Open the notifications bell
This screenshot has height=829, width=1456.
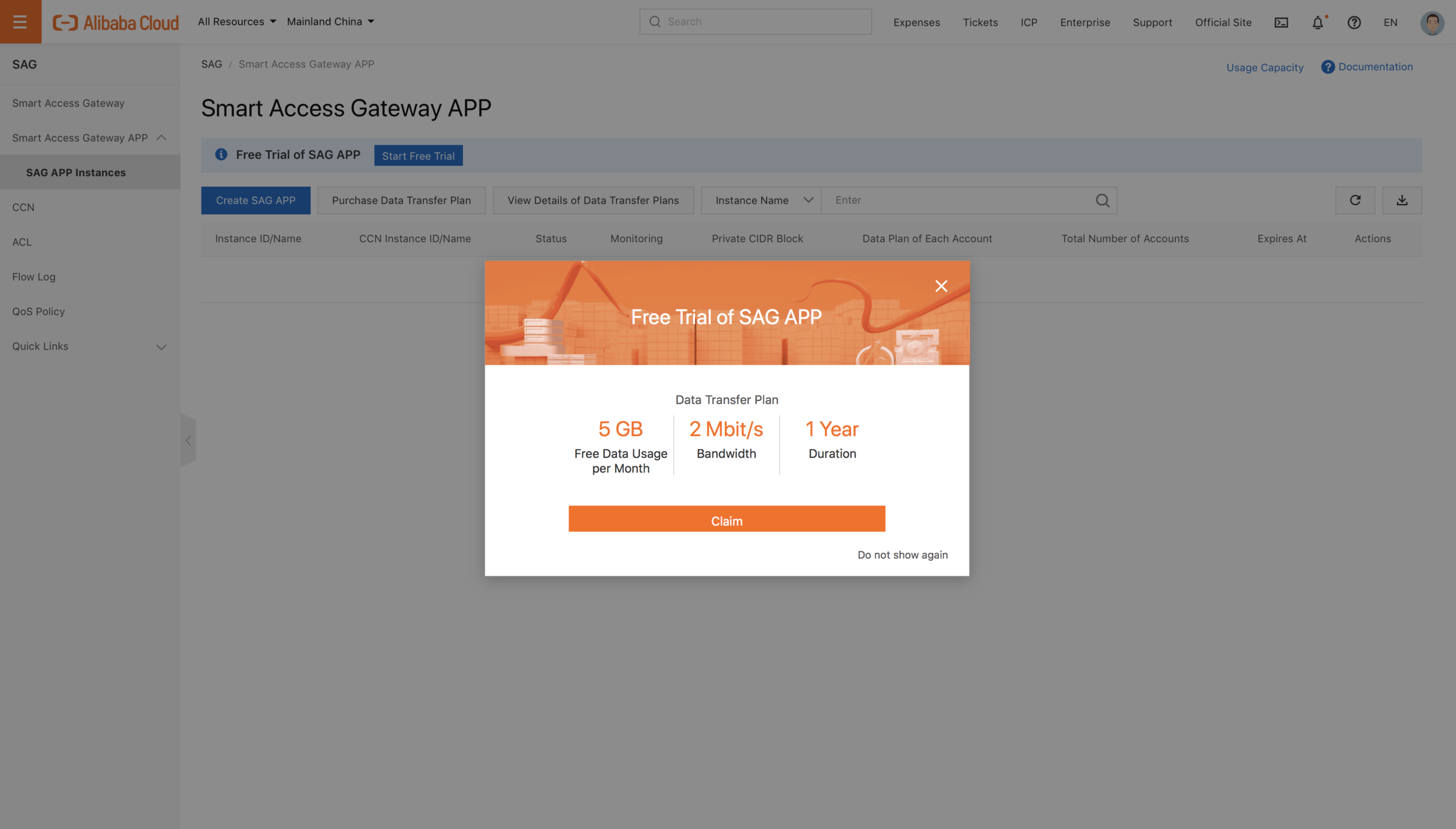(x=1318, y=22)
